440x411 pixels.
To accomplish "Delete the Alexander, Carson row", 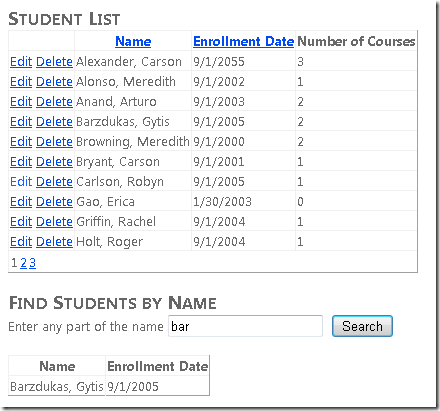I will (54, 62).
